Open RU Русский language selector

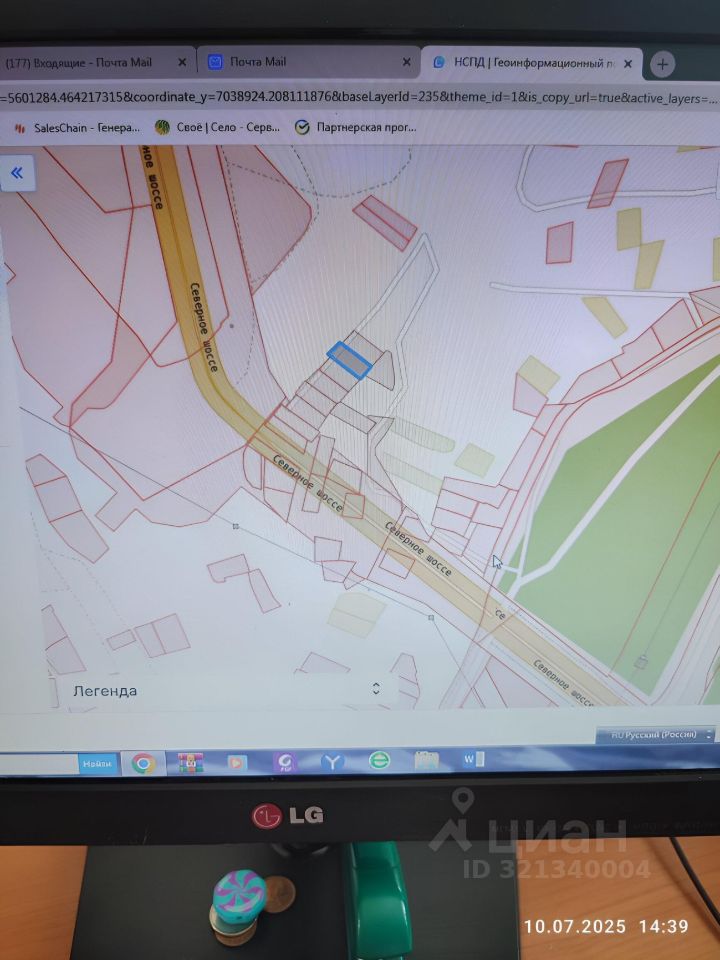(x=655, y=734)
